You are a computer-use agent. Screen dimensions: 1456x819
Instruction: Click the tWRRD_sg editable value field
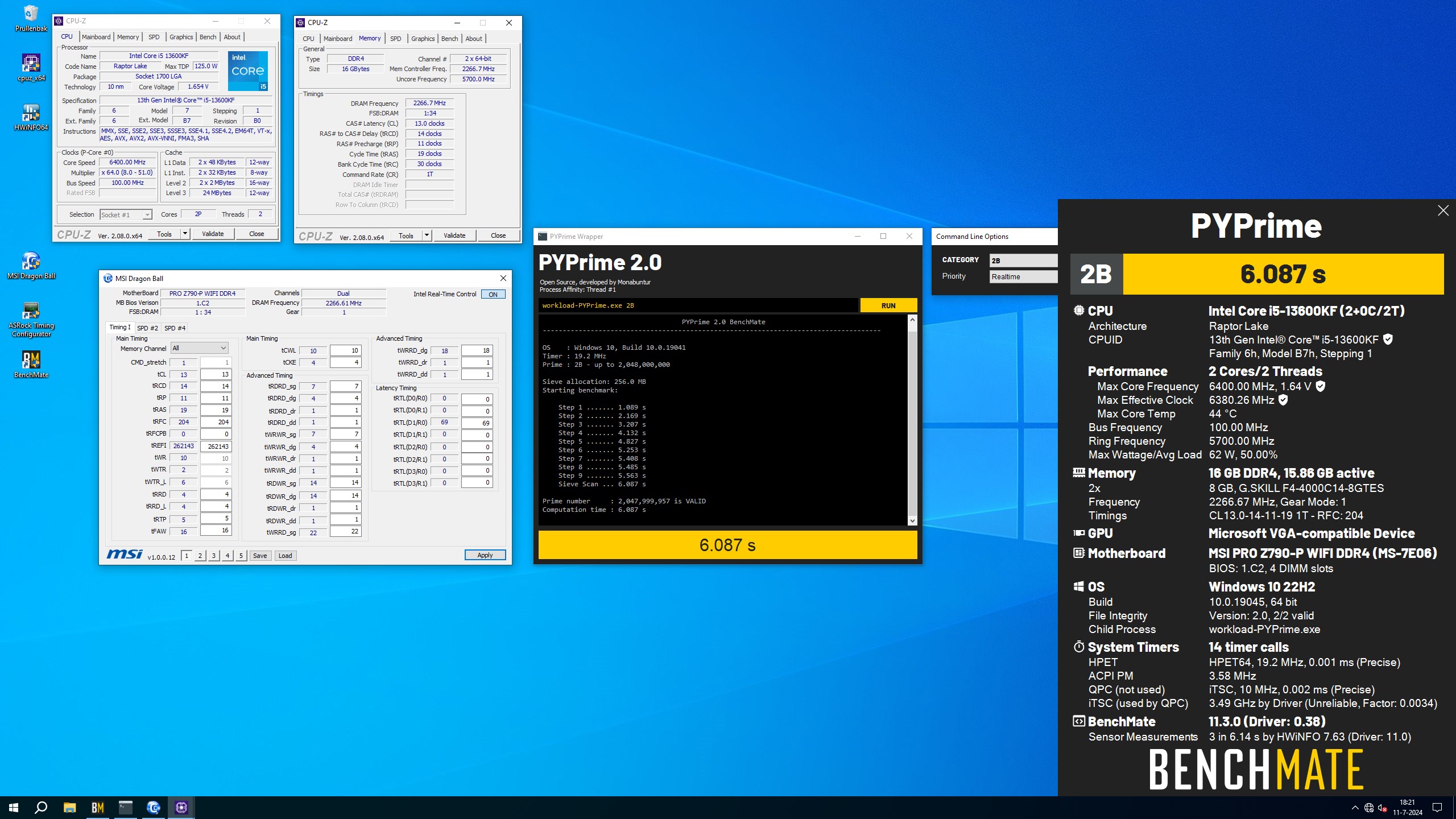click(x=345, y=532)
